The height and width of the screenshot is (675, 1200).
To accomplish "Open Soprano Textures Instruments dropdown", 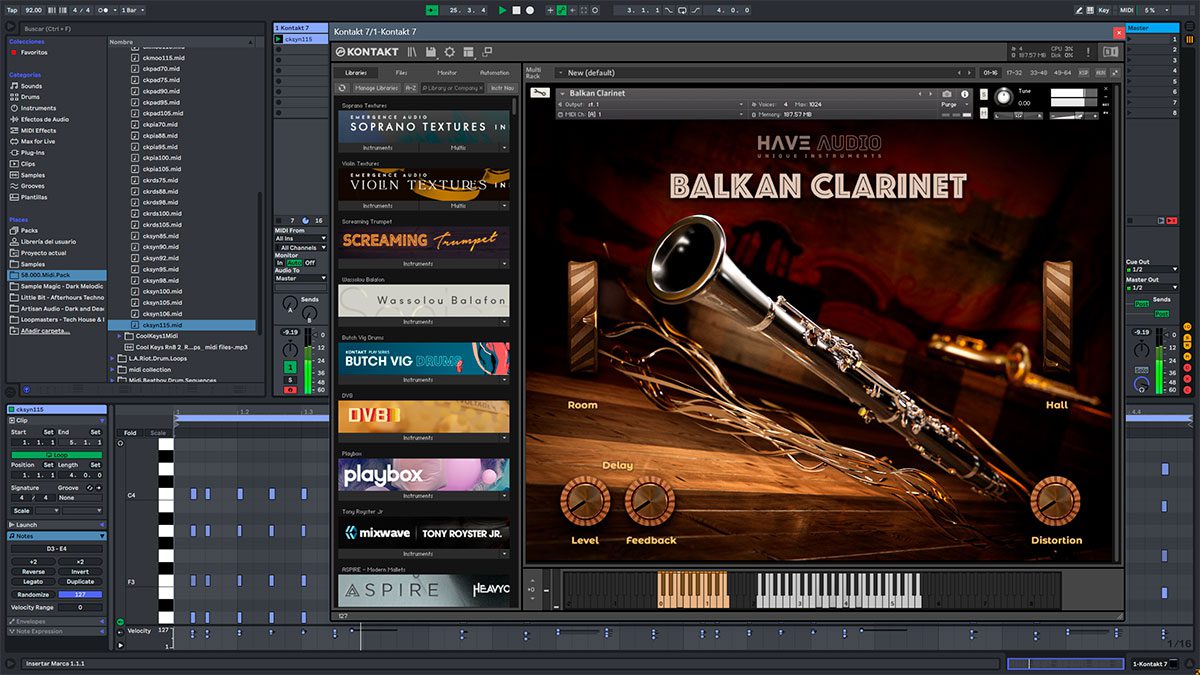I will pos(378,148).
